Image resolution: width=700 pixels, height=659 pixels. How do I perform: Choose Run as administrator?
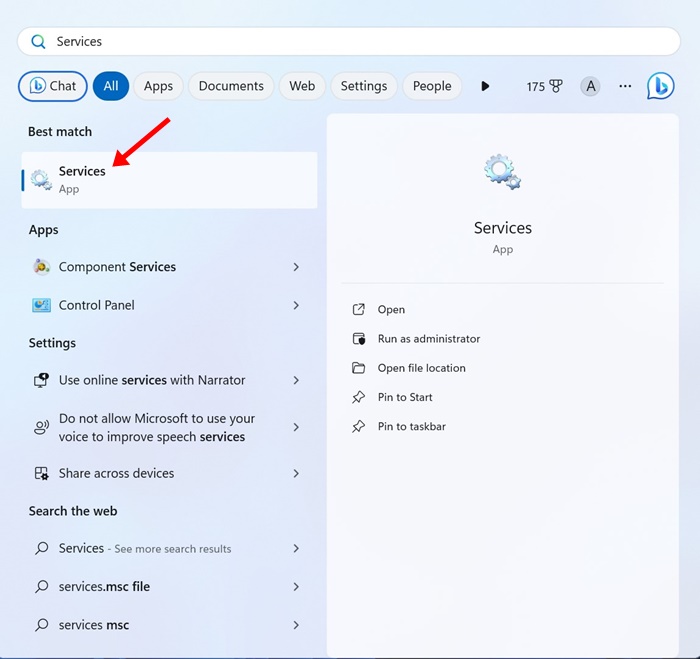click(x=429, y=339)
